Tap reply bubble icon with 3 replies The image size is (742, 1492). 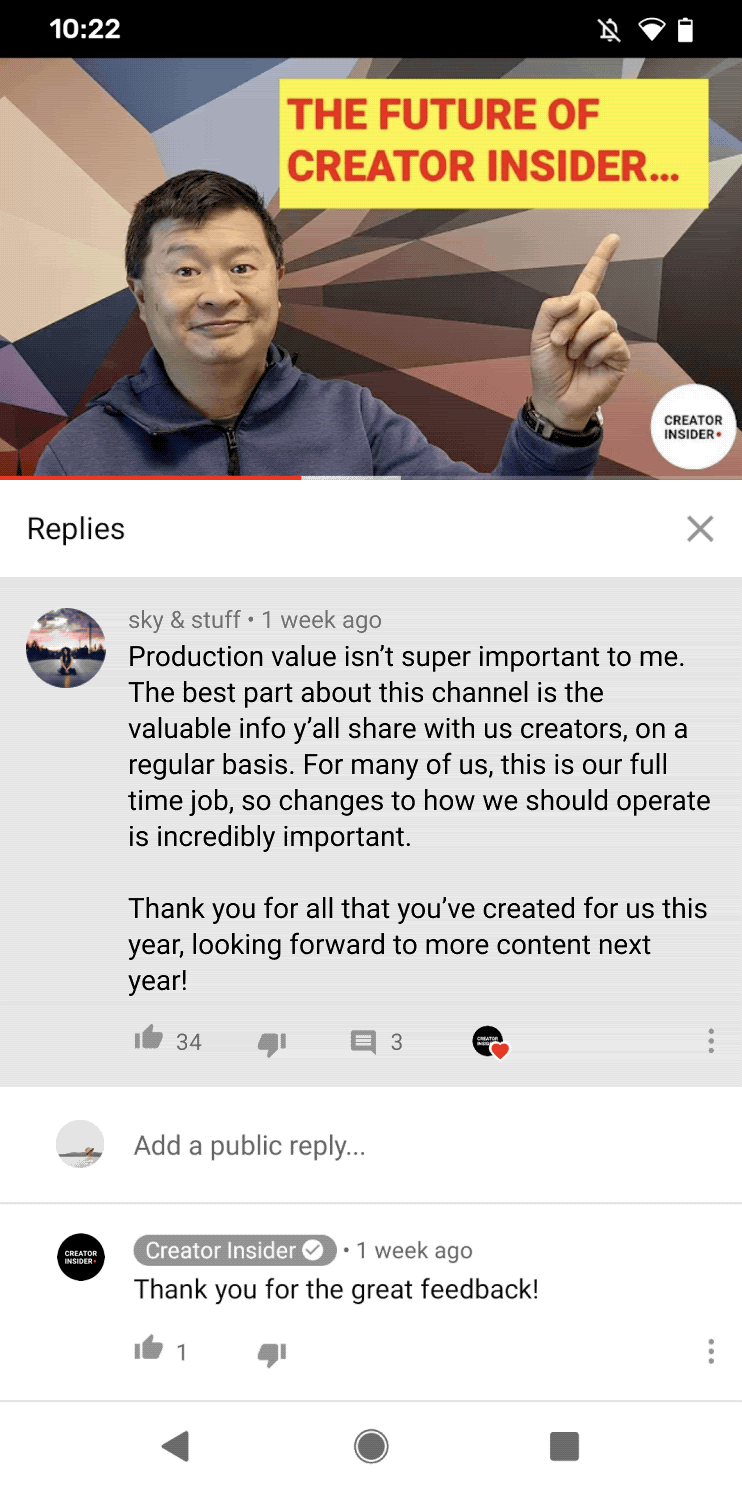[x=363, y=1042]
